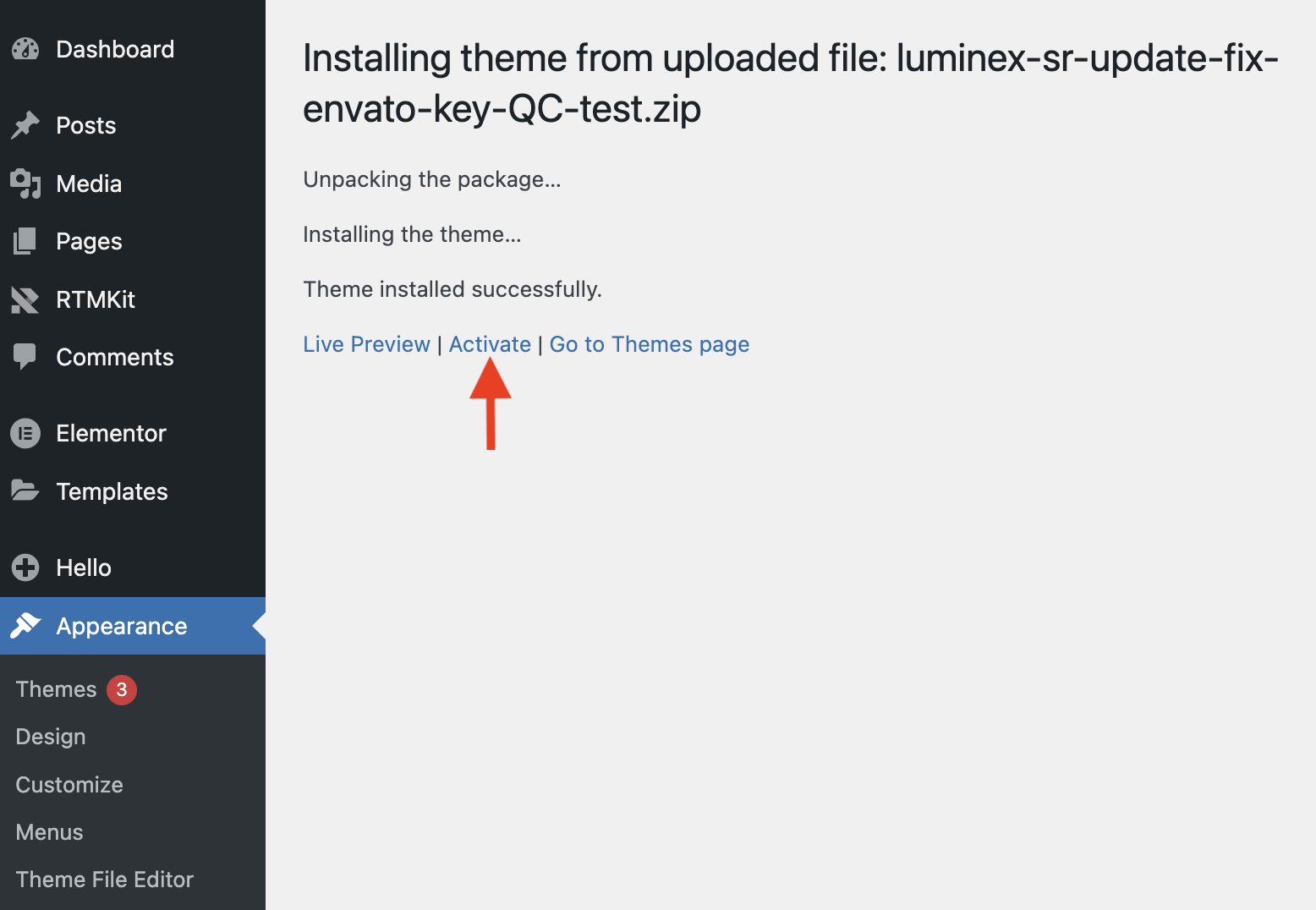The height and width of the screenshot is (910, 1316).
Task: Open the Design submenu item
Action: click(x=51, y=737)
